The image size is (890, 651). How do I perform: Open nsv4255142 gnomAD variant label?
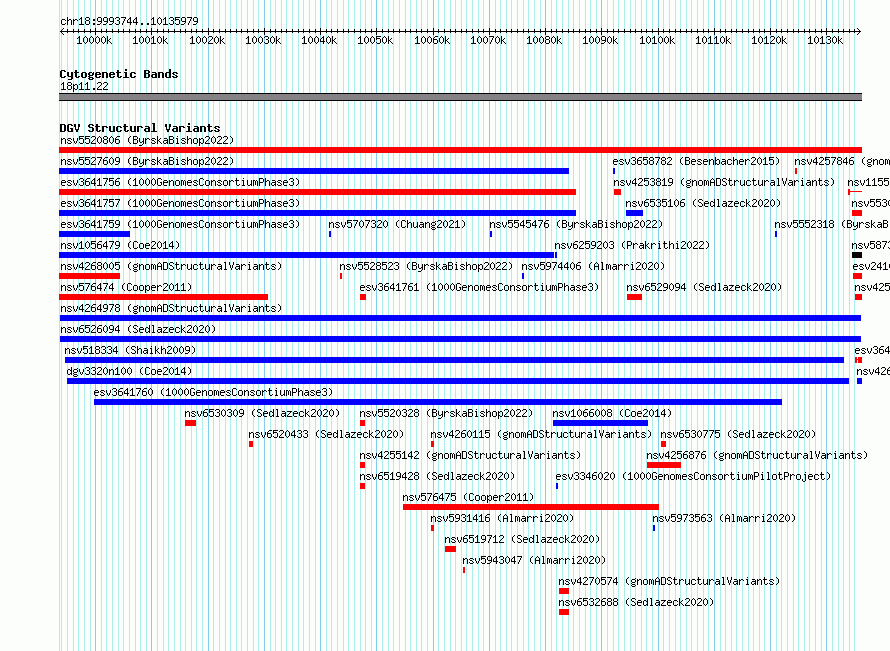[x=470, y=455]
